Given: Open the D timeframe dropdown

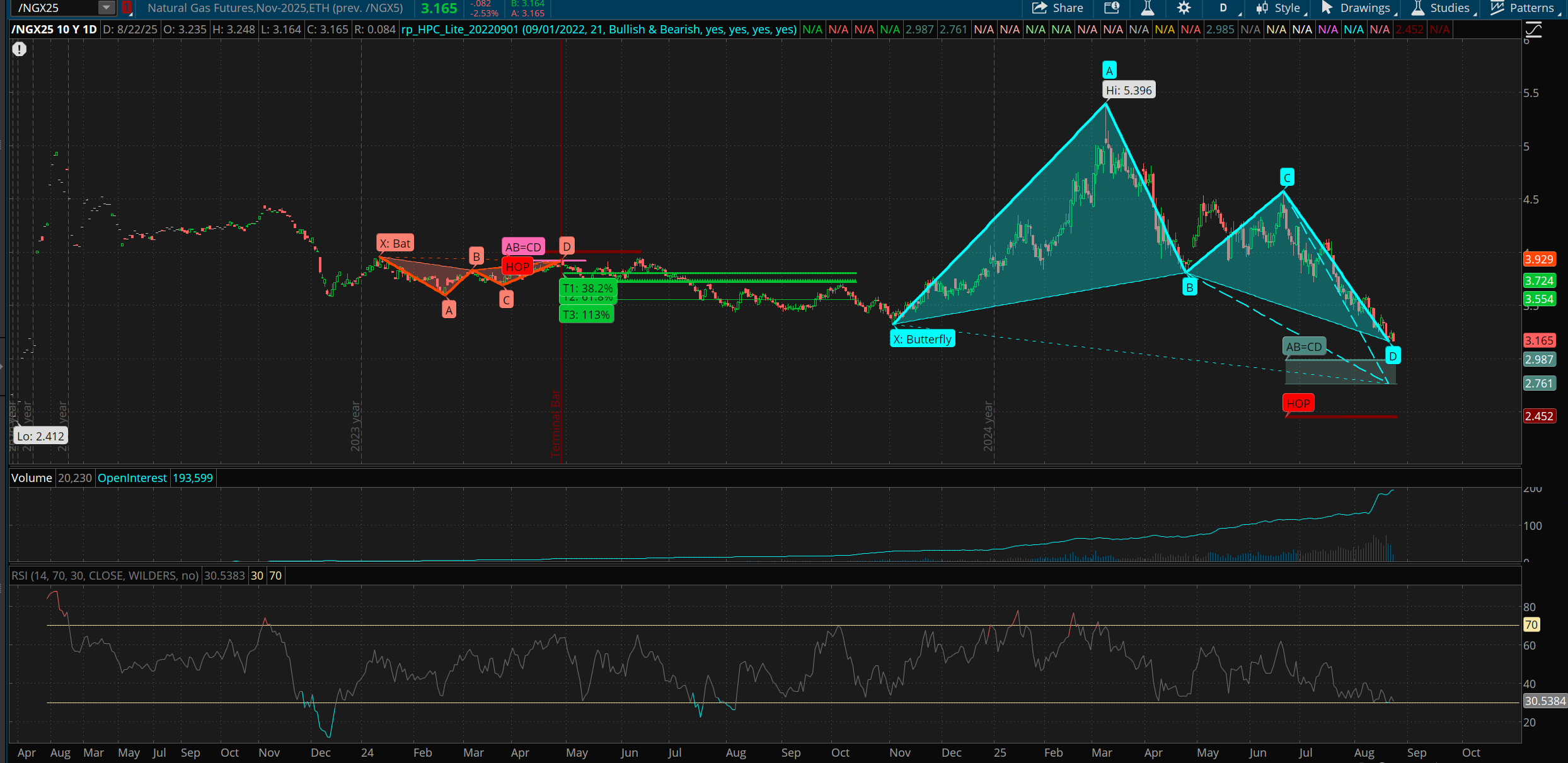Looking at the screenshot, I should [x=1224, y=8].
